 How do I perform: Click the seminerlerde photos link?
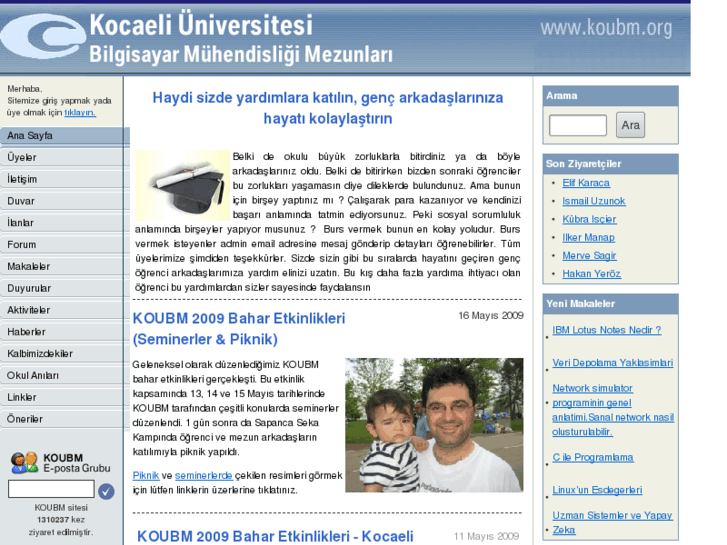(x=204, y=475)
